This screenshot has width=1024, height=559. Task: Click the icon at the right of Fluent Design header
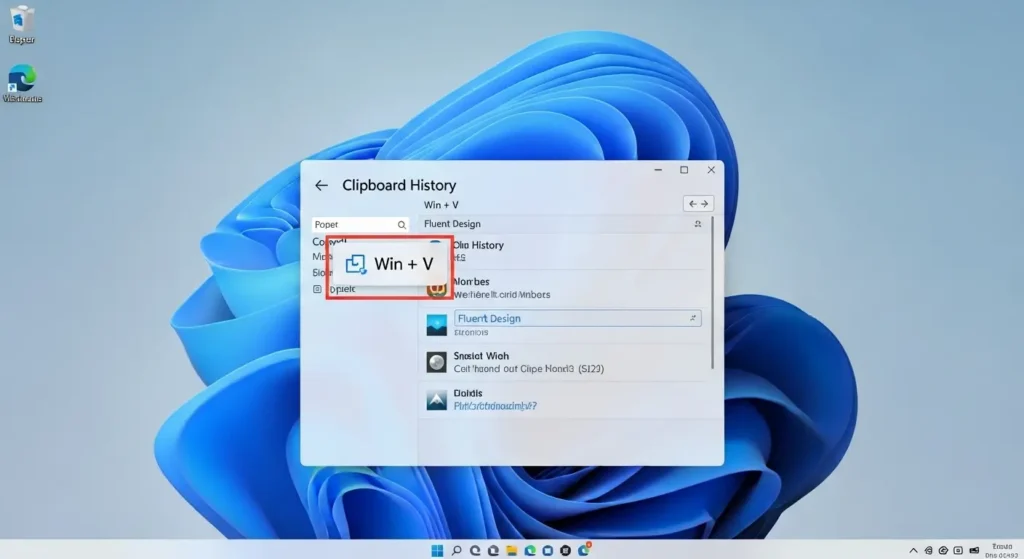pyautogui.click(x=697, y=224)
